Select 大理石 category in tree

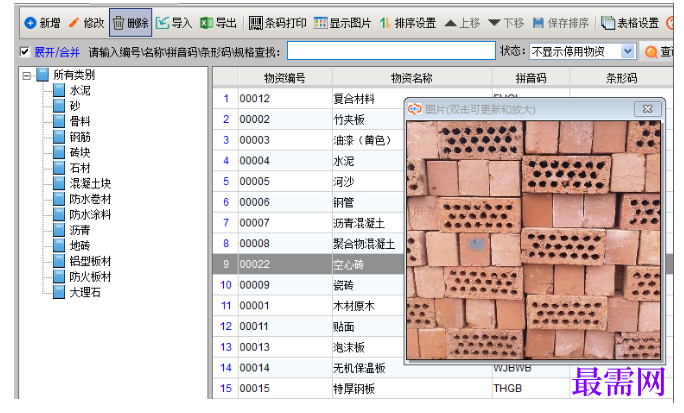[x=85, y=292]
